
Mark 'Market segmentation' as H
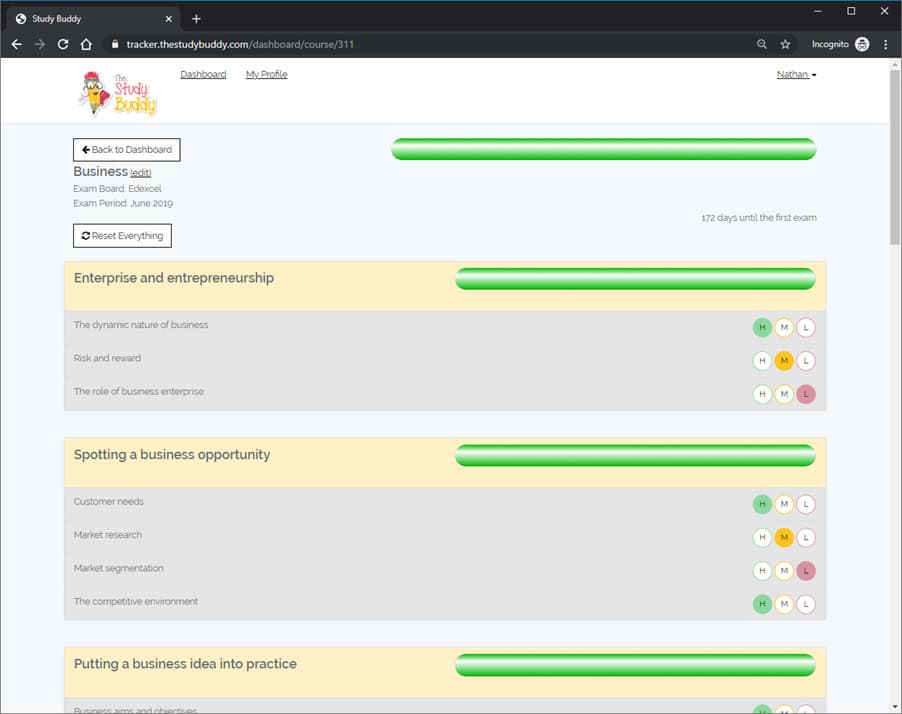[762, 571]
